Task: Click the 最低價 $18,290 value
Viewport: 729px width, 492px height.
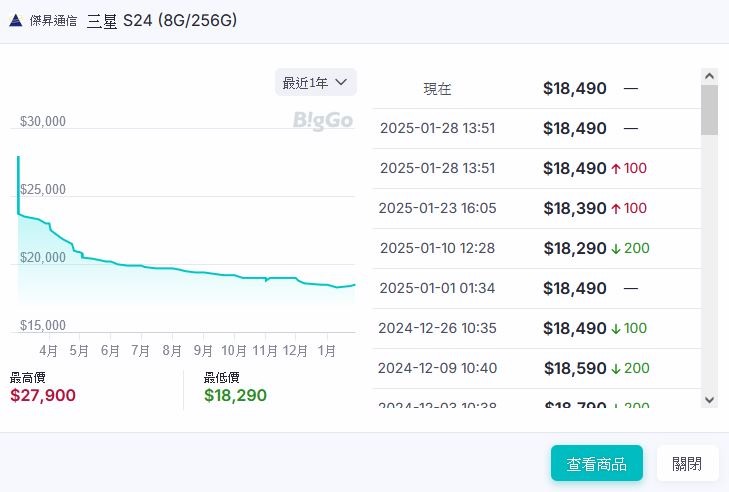Action: pos(235,395)
